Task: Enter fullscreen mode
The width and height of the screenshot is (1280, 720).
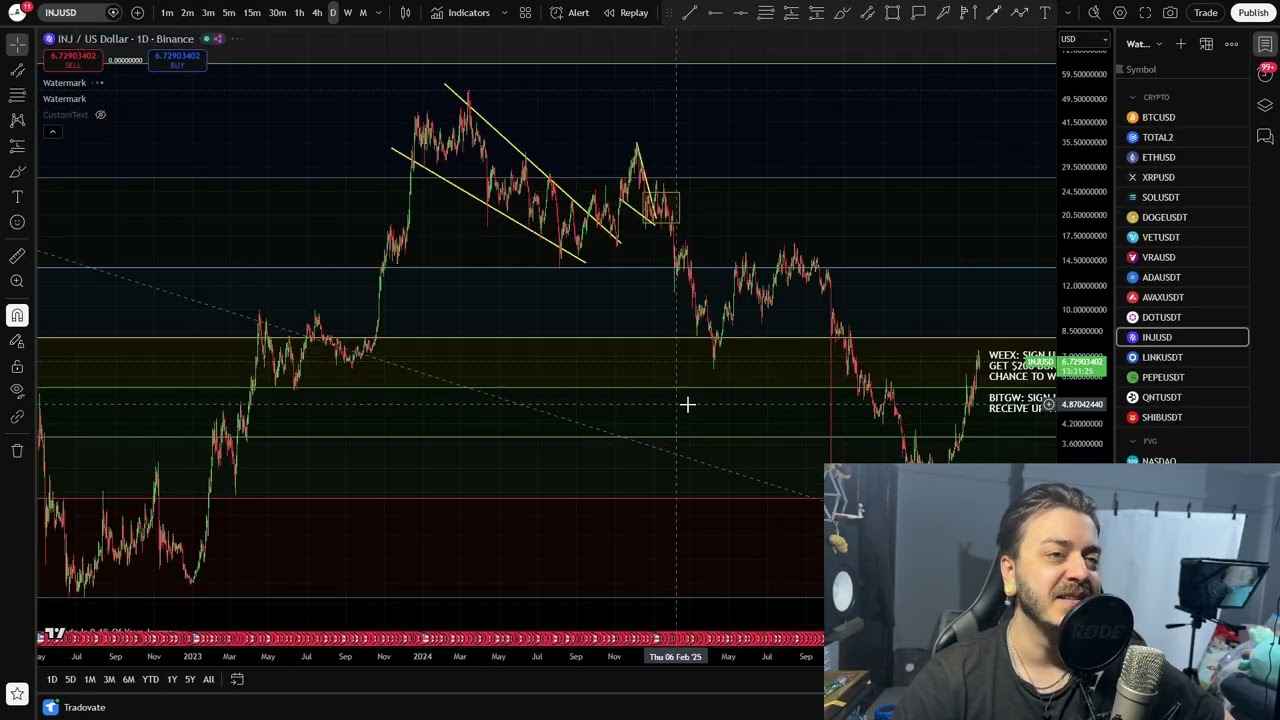Action: [1145, 13]
